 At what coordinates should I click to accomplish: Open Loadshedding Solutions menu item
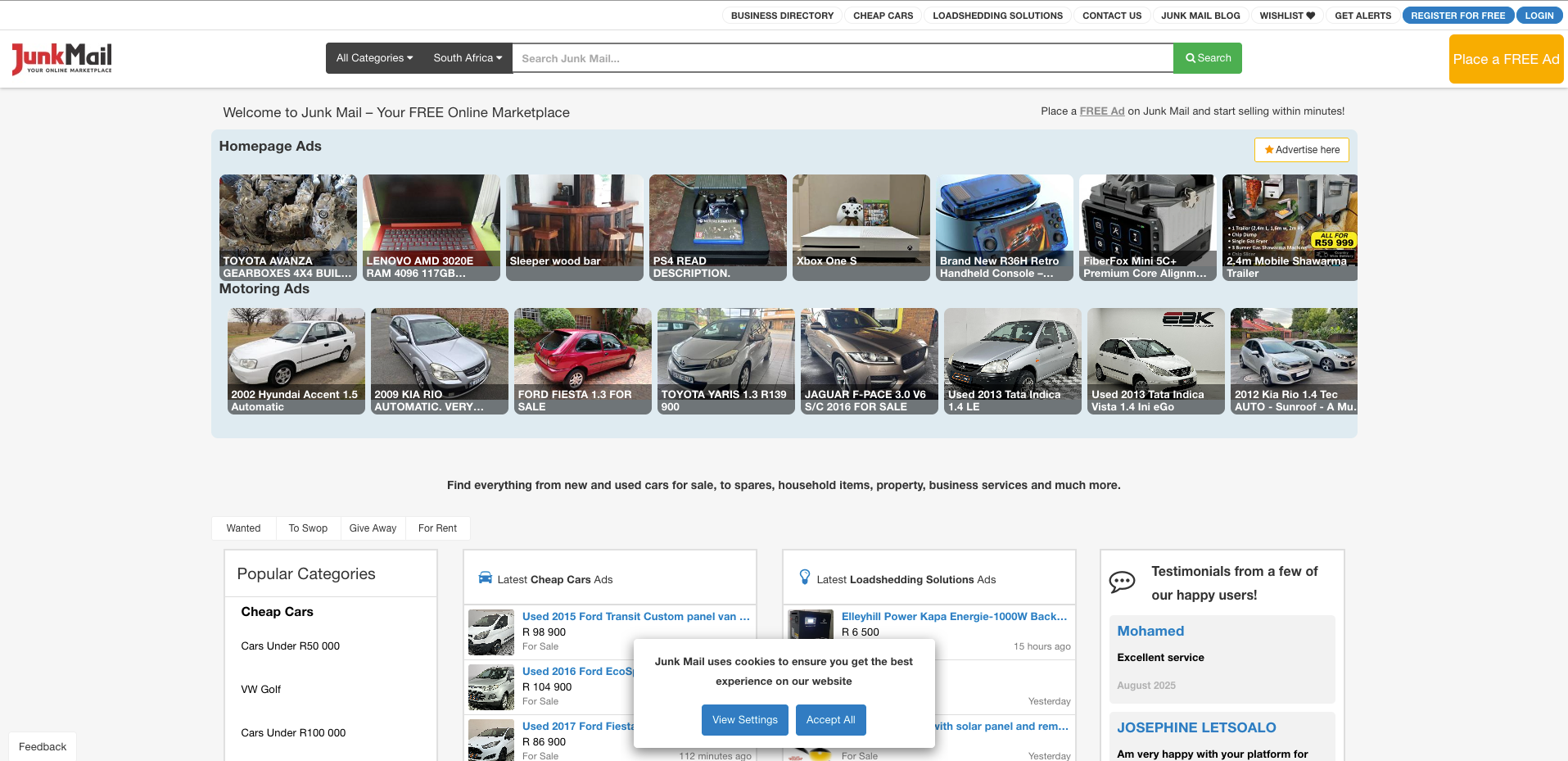tap(997, 16)
